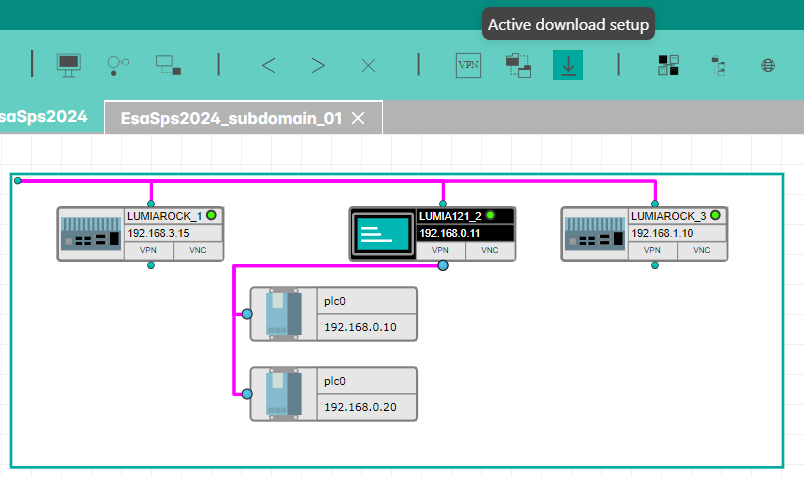
Task: Click the VPN toolbar icon
Action: [468, 65]
